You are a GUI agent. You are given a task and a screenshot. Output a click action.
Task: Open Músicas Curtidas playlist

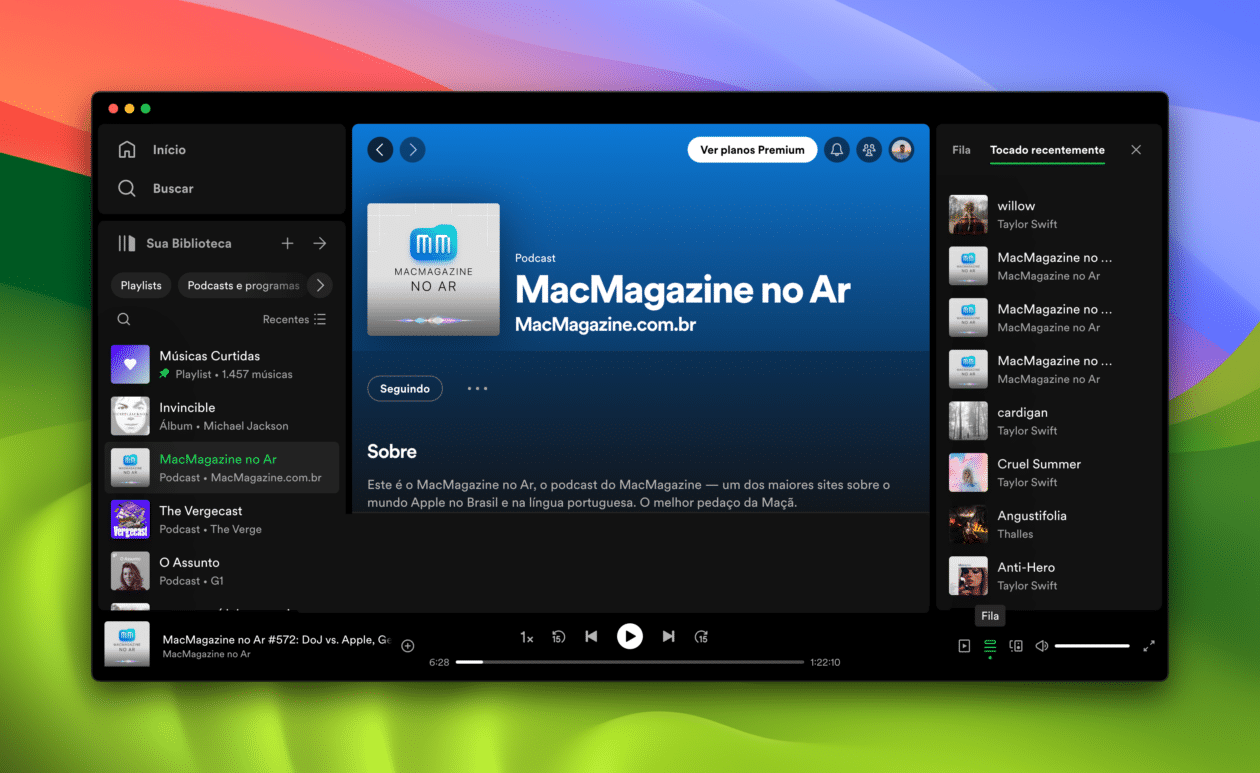(222, 364)
